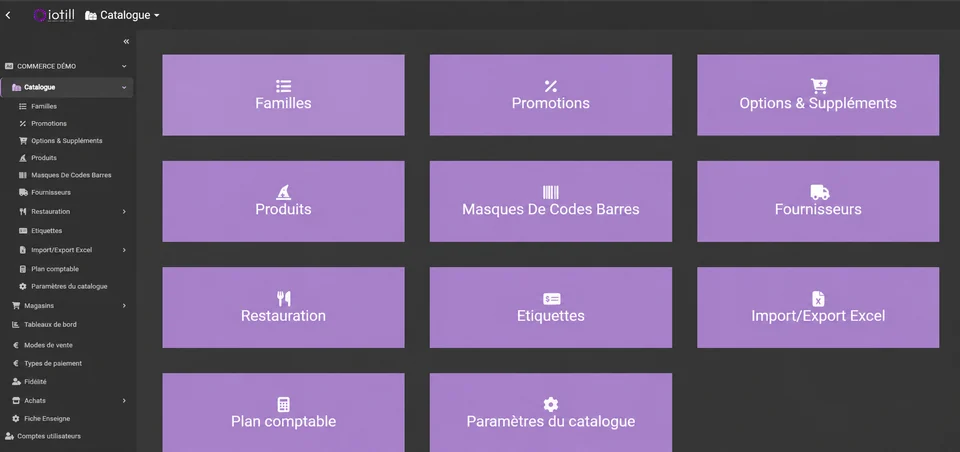Click the Promotions percent icon in sidebar
This screenshot has width=960, height=452.
23,124
